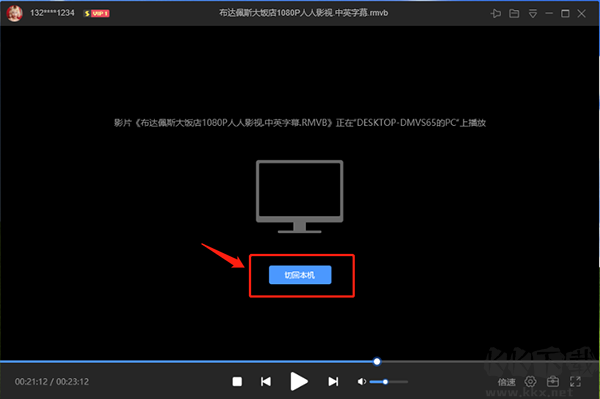Click the VIP1 badge

pos(97,13)
